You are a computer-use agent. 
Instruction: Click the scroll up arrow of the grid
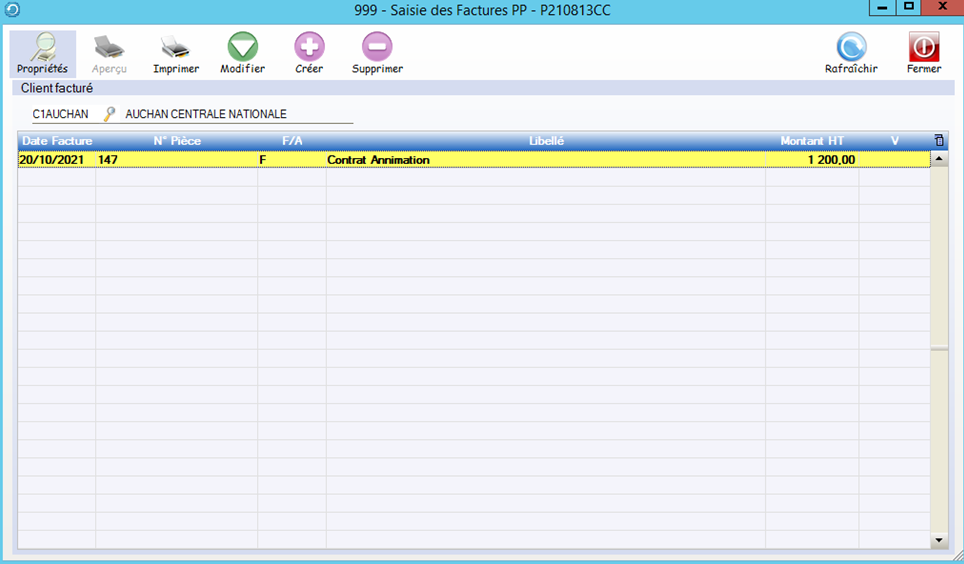pyautogui.click(x=939, y=159)
